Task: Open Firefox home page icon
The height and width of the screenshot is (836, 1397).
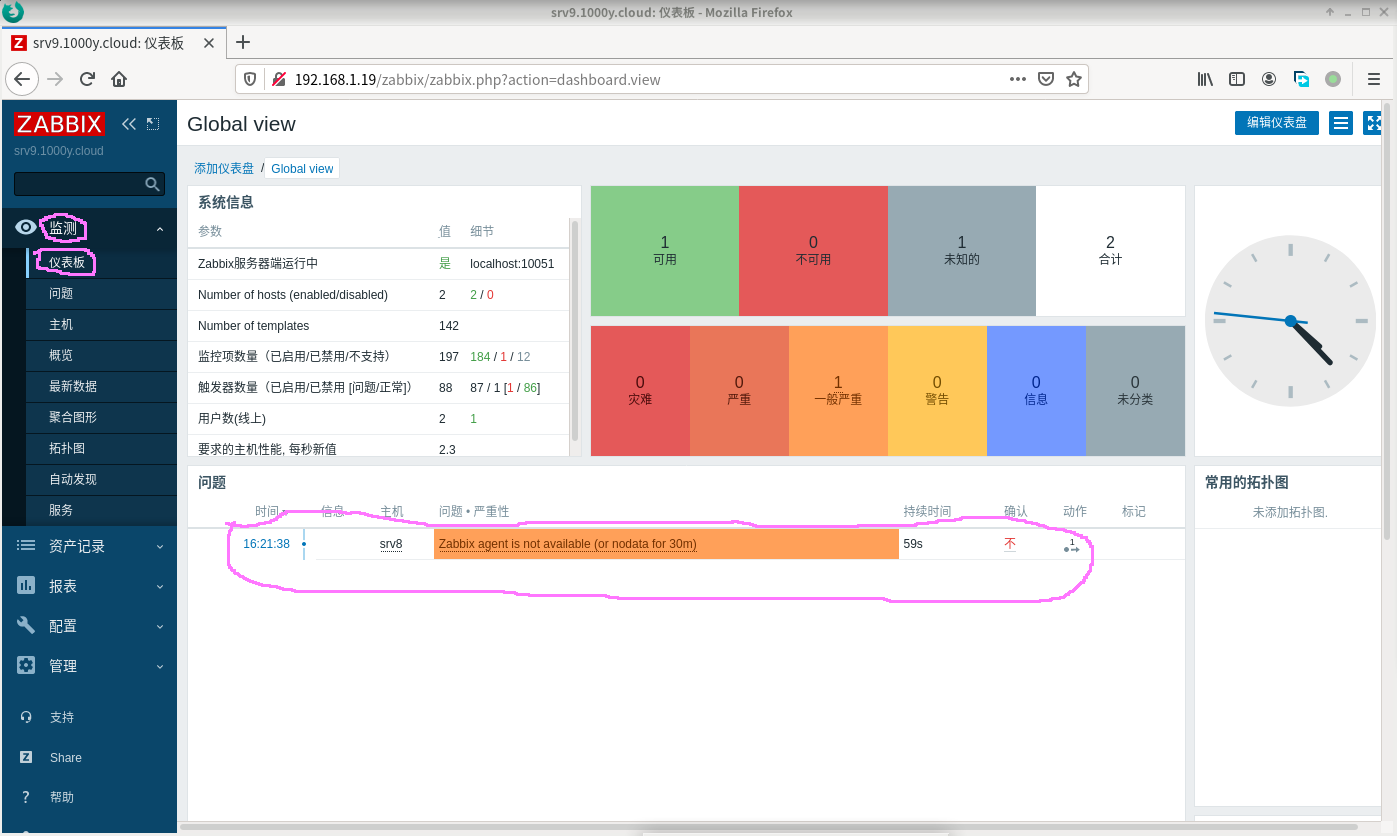Action: [119, 79]
